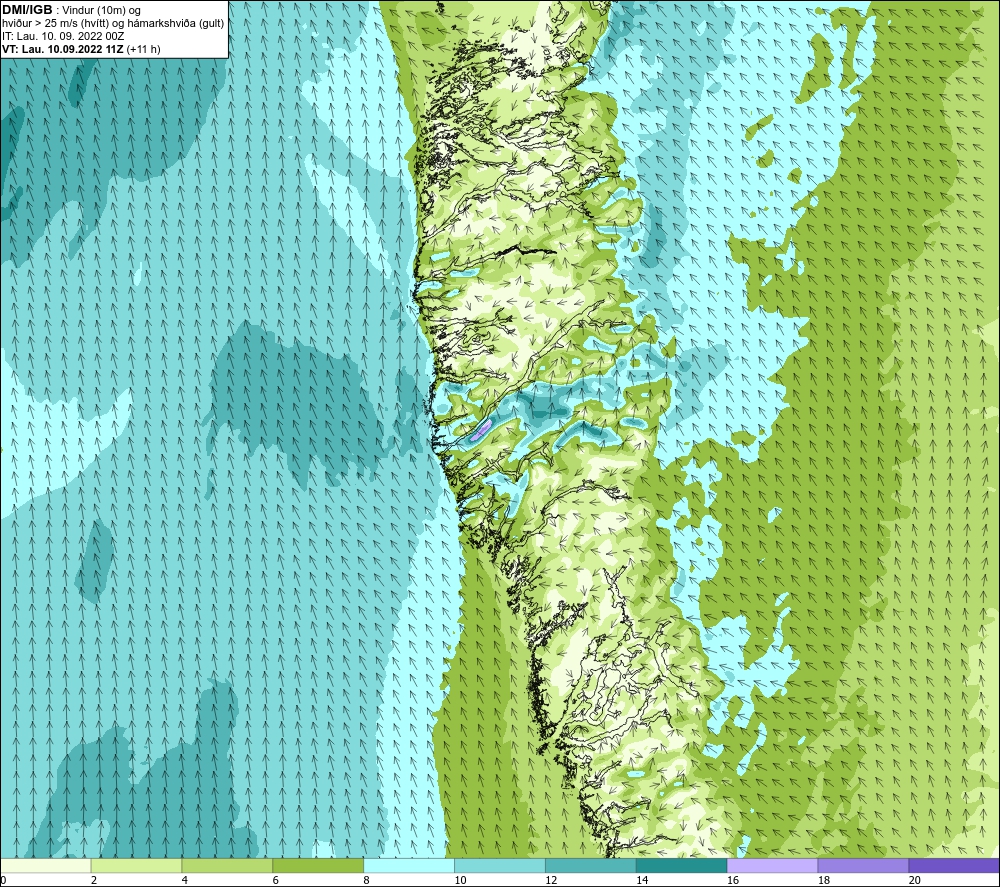The height and width of the screenshot is (887, 1000).
Task: Click the "DMI/IGB" bold title text
Action: point(27,10)
